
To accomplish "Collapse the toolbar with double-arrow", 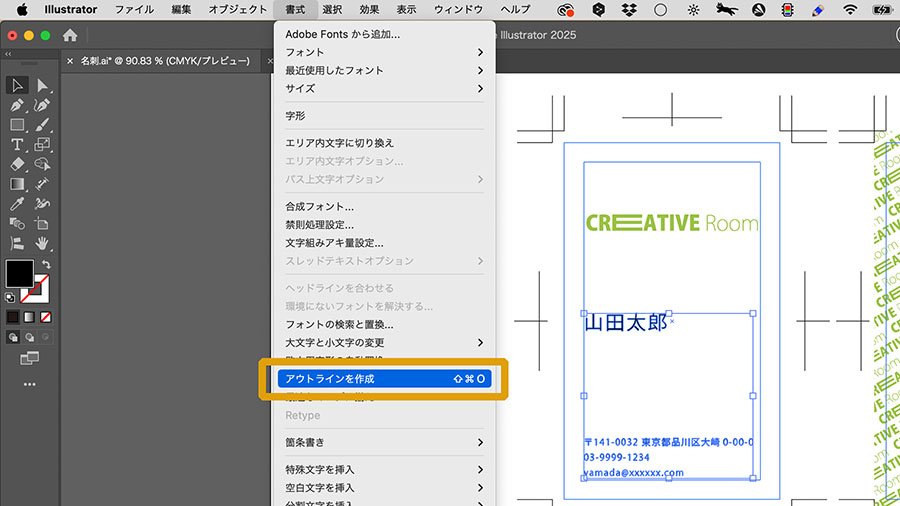I will [8, 54].
